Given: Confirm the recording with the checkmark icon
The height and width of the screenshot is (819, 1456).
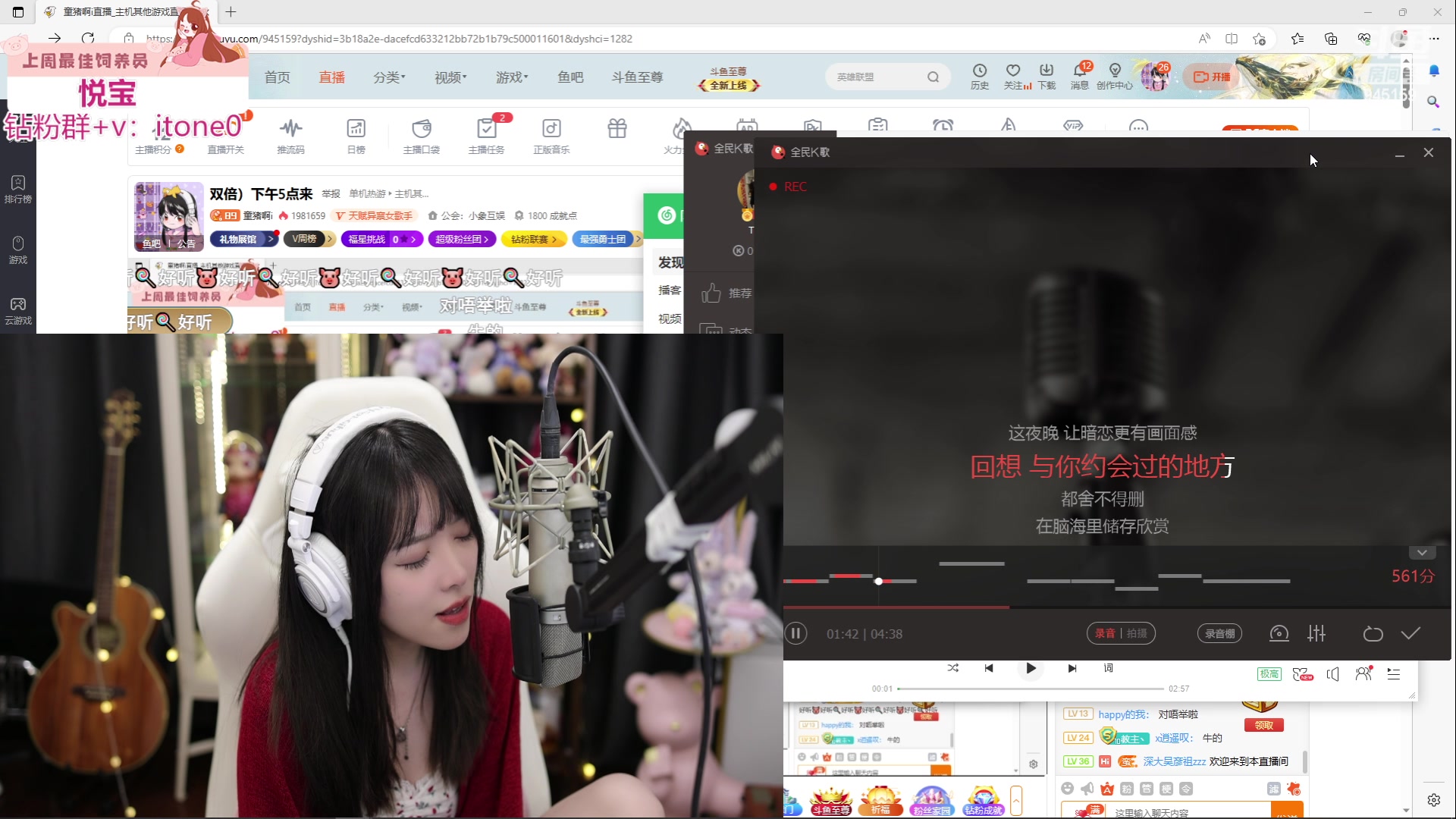Looking at the screenshot, I should click(x=1410, y=633).
